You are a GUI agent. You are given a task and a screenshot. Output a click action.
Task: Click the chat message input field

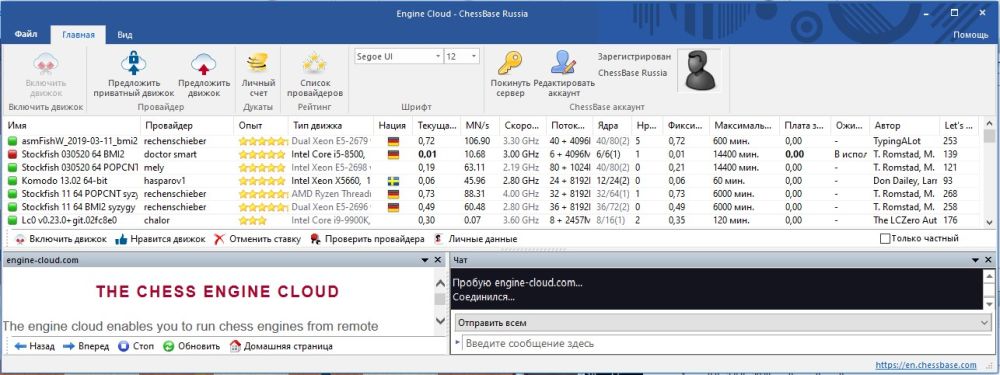[726, 343]
